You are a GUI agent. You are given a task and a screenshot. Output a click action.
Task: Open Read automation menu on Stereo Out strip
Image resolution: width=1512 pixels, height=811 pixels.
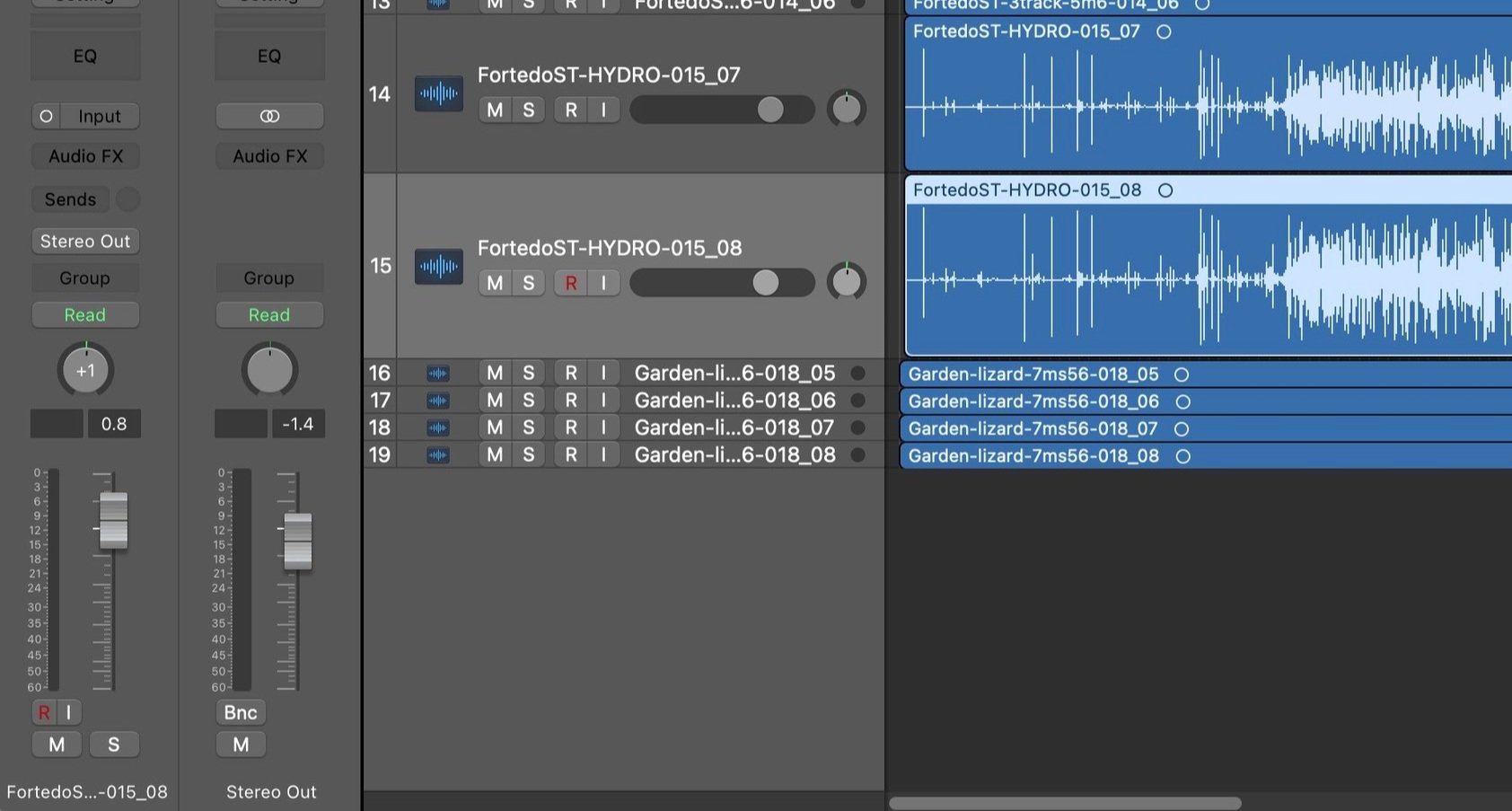269,315
